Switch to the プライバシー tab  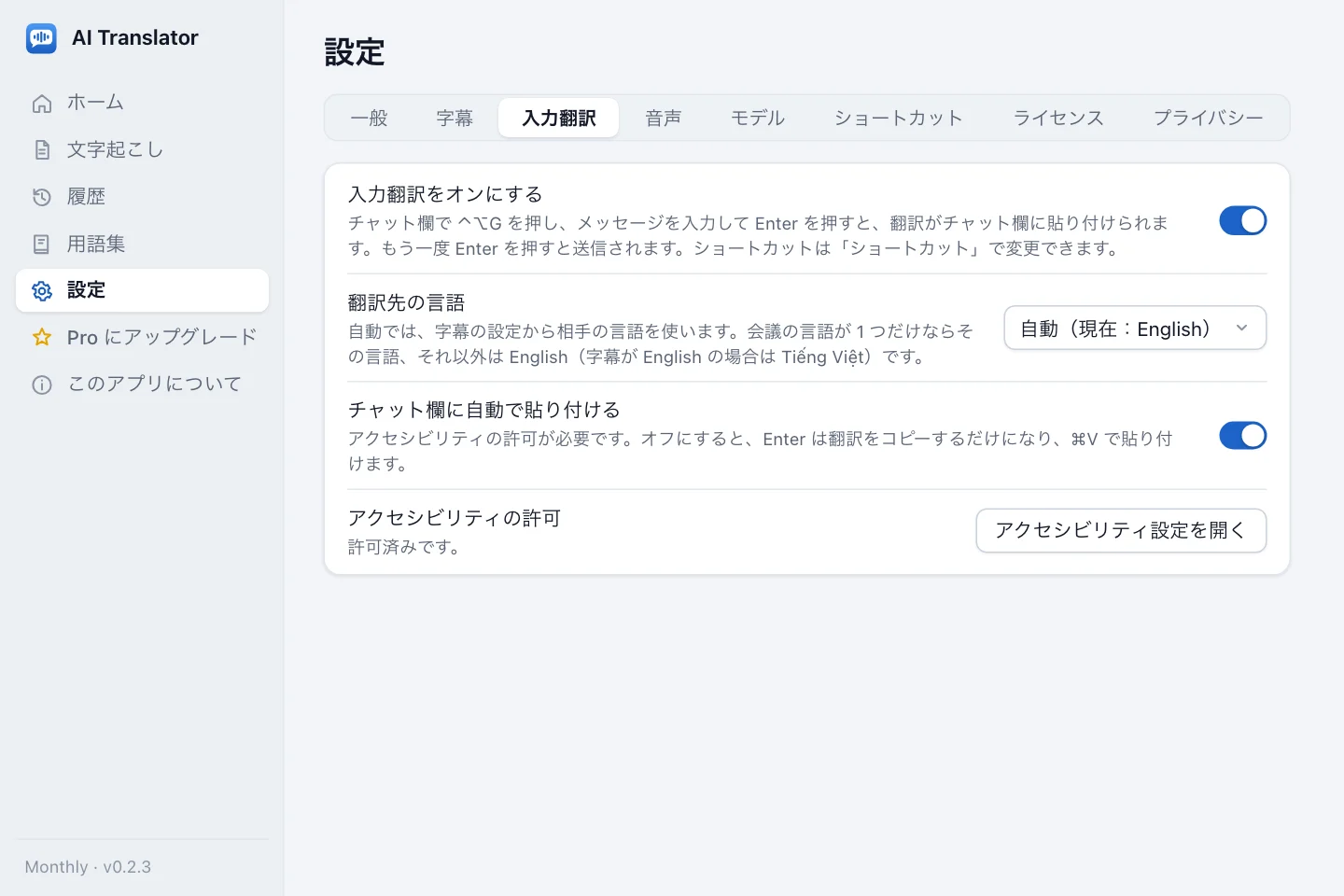pyautogui.click(x=1208, y=119)
